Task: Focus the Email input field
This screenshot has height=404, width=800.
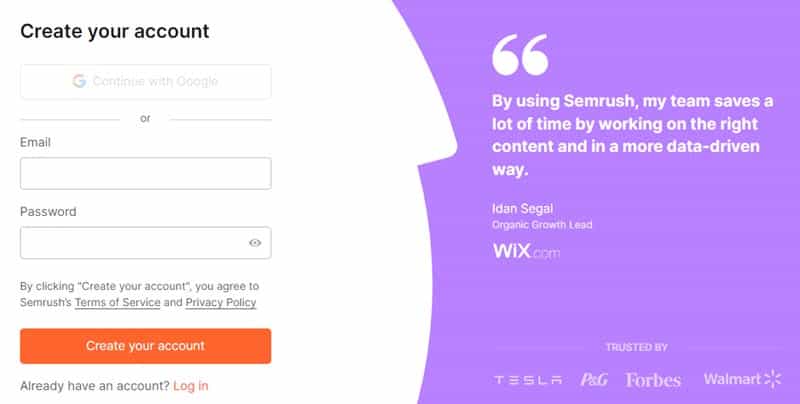Action: coord(145,173)
